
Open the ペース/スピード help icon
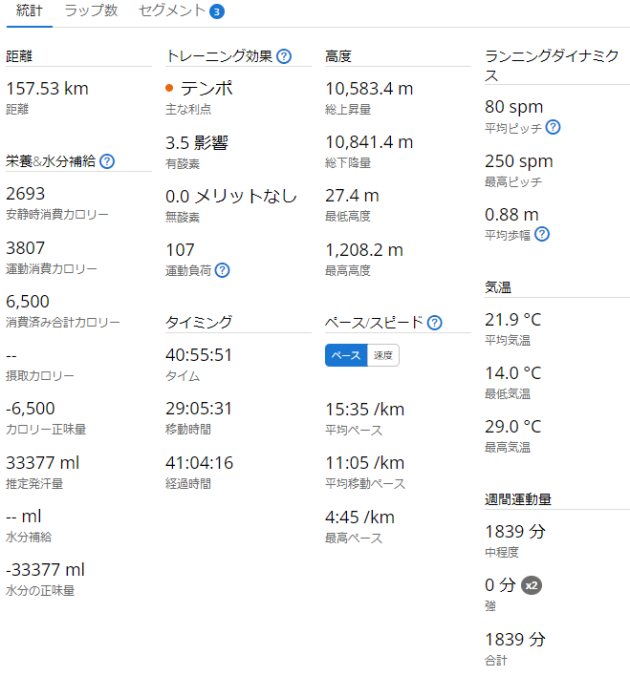(434, 323)
